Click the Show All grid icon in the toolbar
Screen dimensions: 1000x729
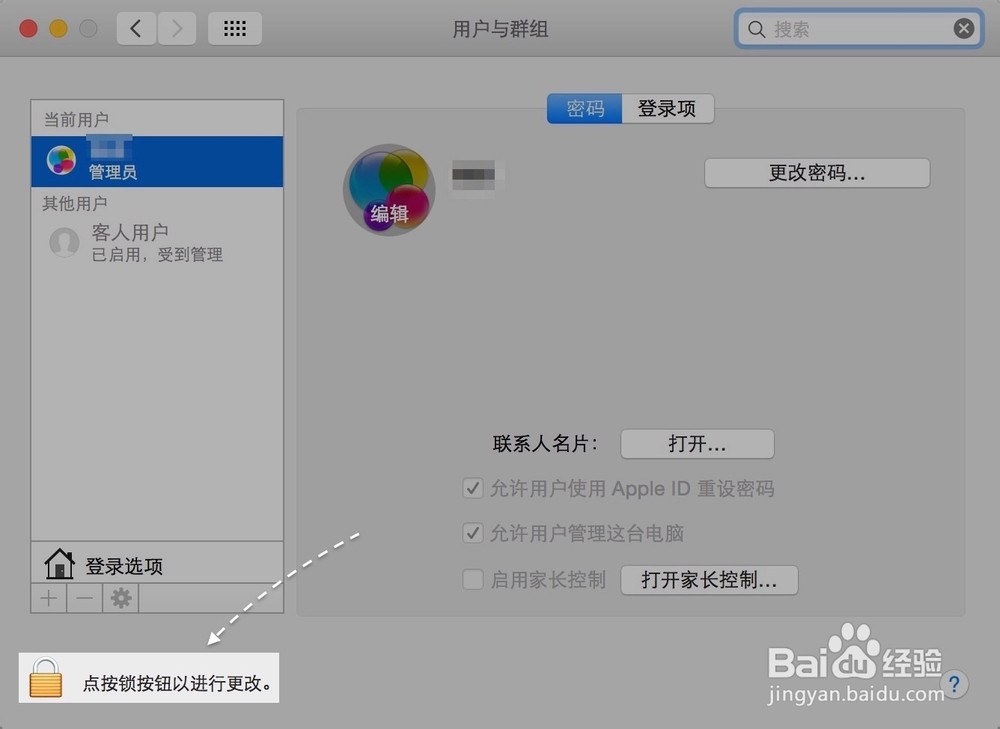pyautogui.click(x=235, y=28)
